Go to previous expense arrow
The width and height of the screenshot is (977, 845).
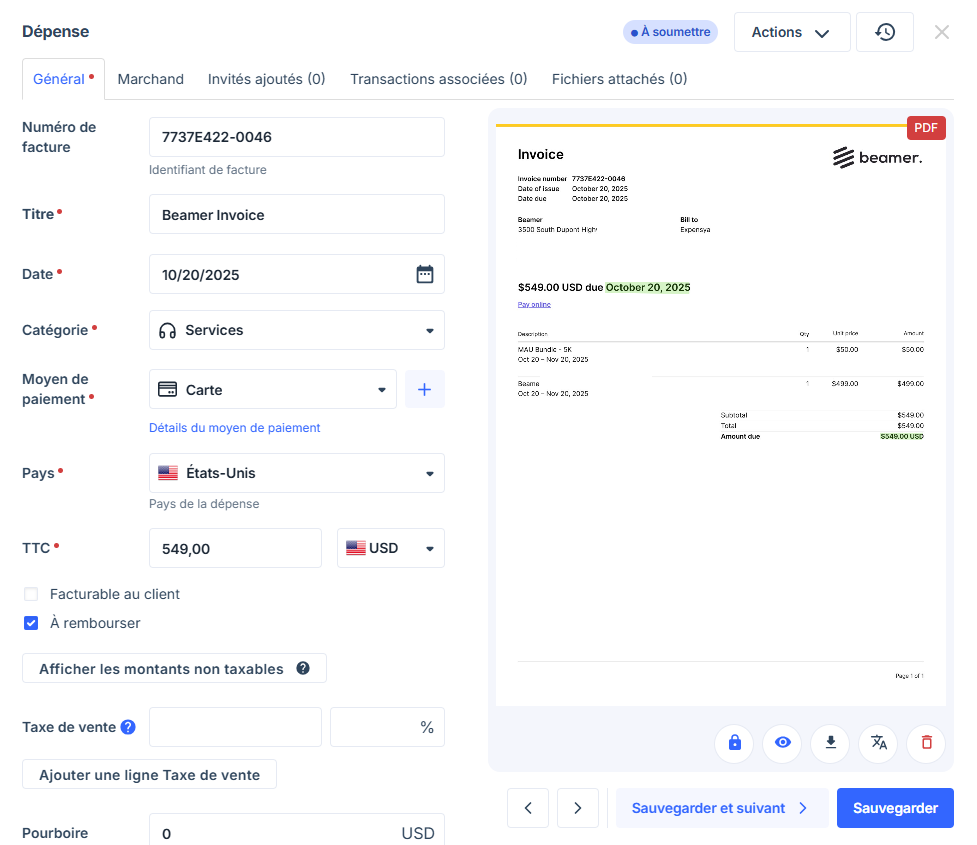tap(528, 808)
